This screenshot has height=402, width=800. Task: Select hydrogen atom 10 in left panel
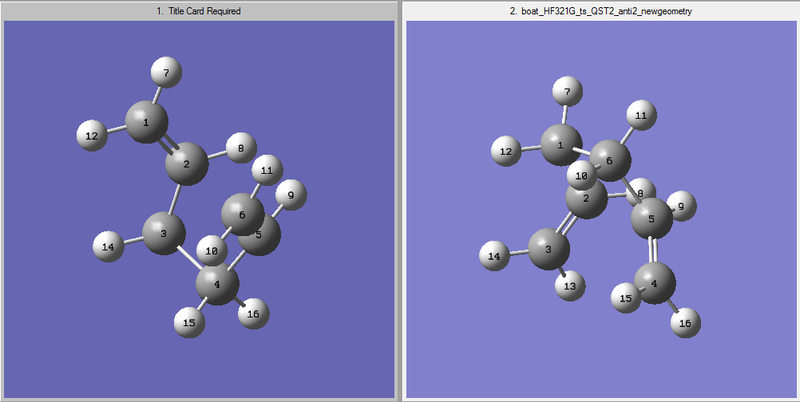point(212,250)
